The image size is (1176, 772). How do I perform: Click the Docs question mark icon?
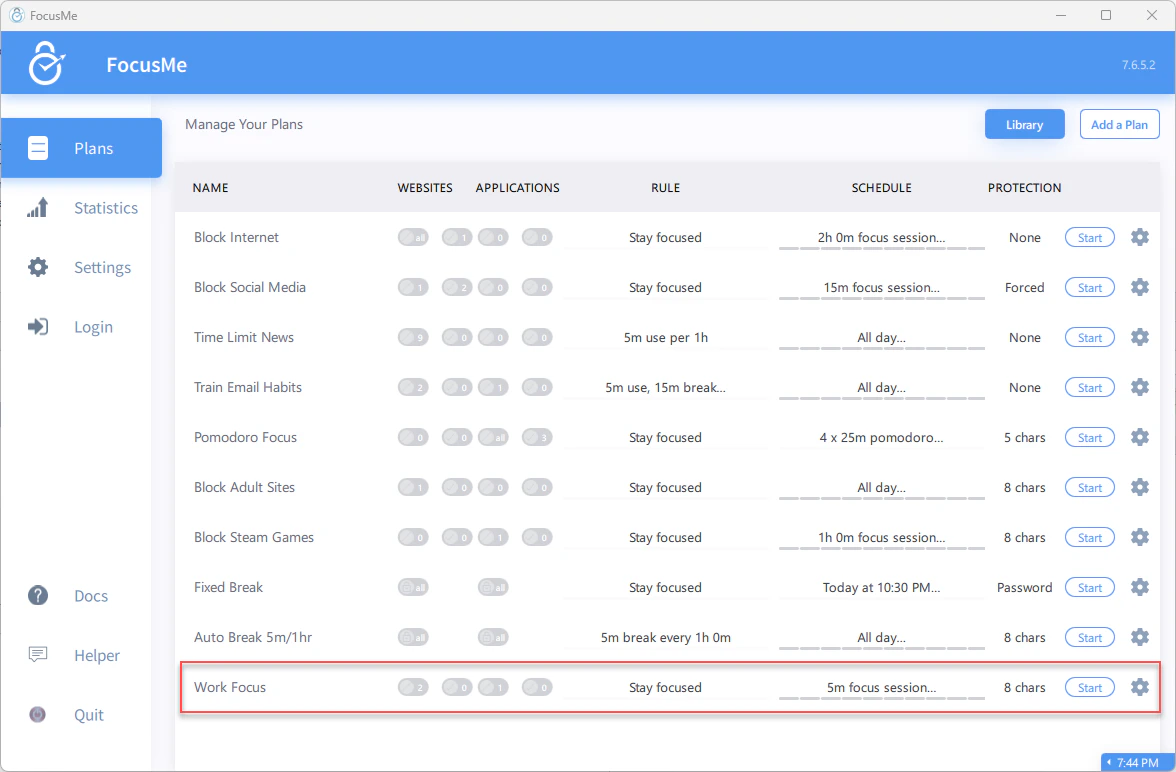[38, 596]
